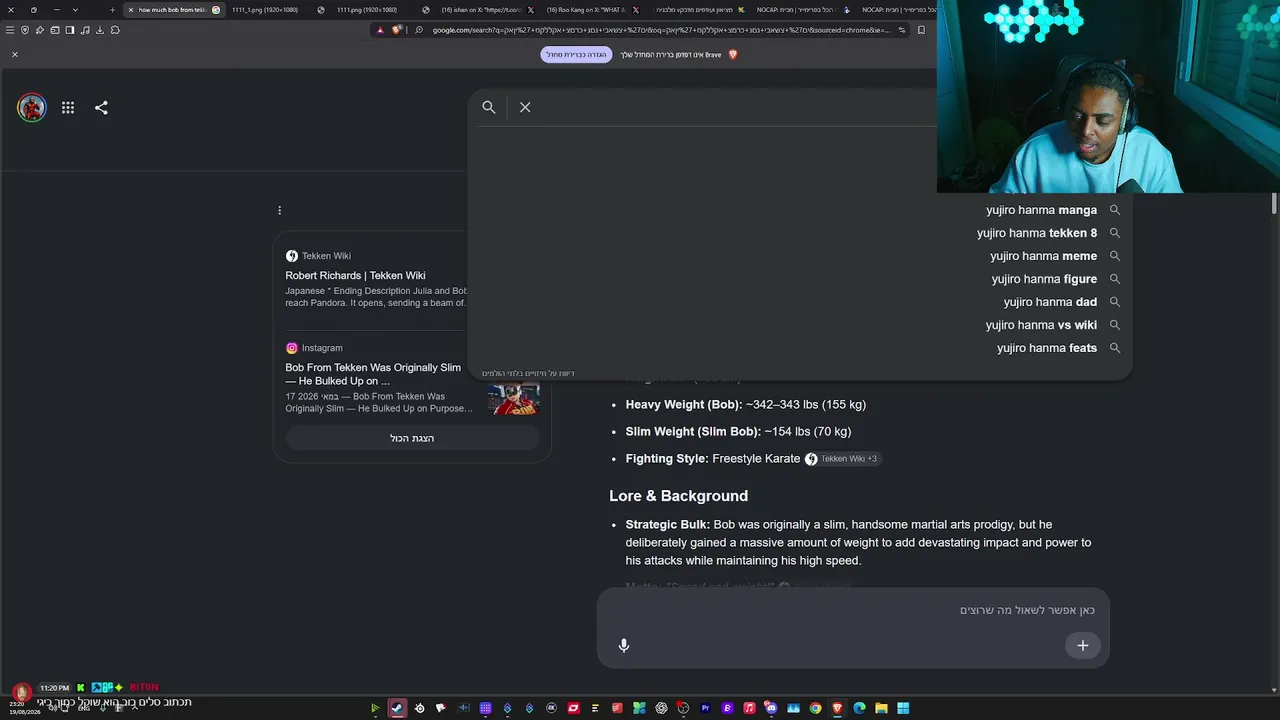
Task: Click the share icon near the profile avatar
Action: click(x=101, y=108)
